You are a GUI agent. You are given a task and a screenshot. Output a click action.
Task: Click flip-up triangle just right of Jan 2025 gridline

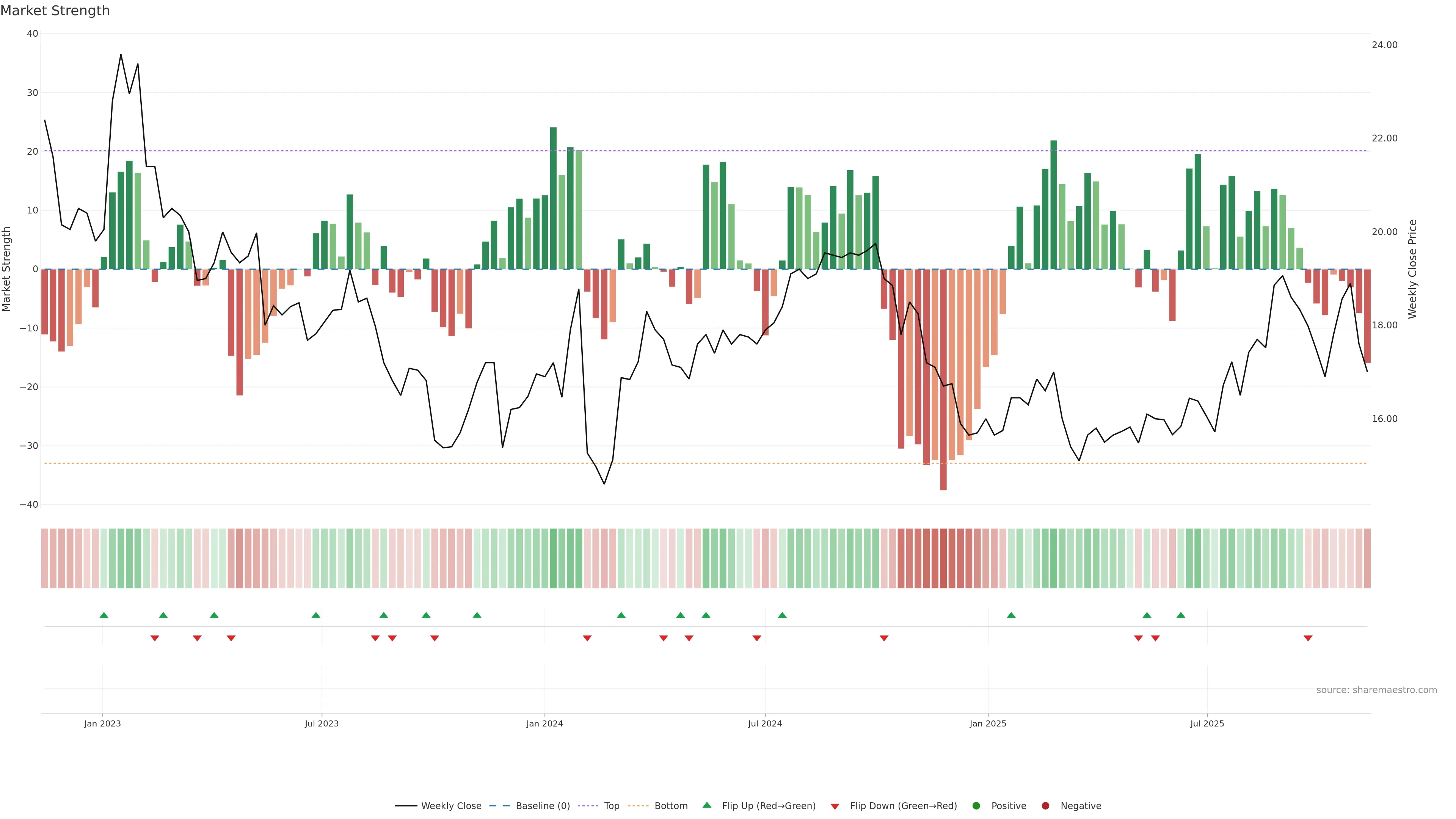[1011, 615]
